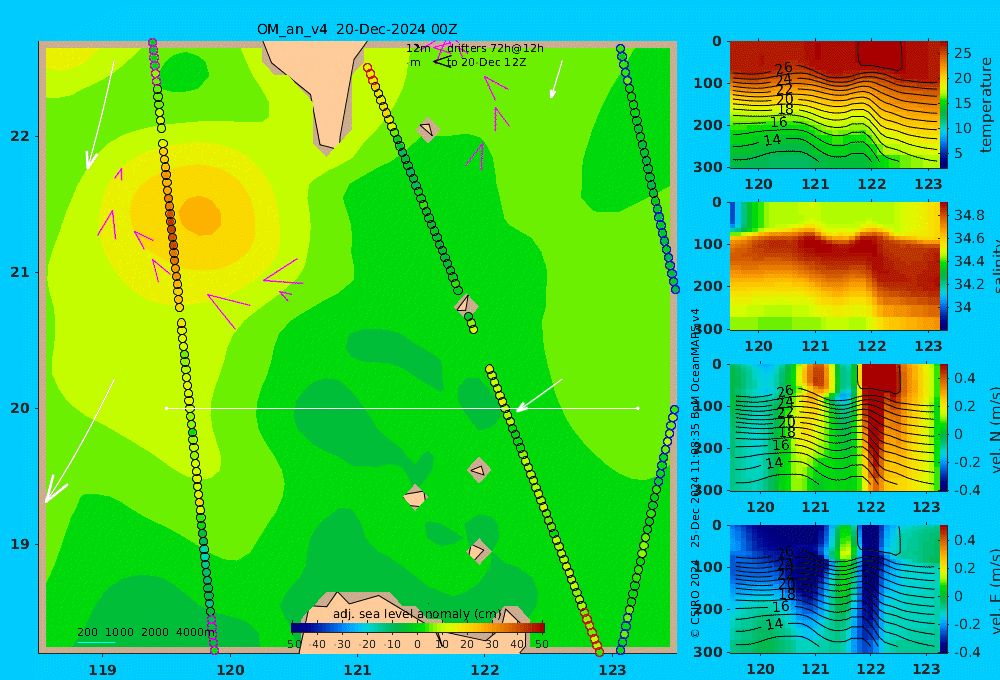Click the east end of white transect line

point(638,408)
